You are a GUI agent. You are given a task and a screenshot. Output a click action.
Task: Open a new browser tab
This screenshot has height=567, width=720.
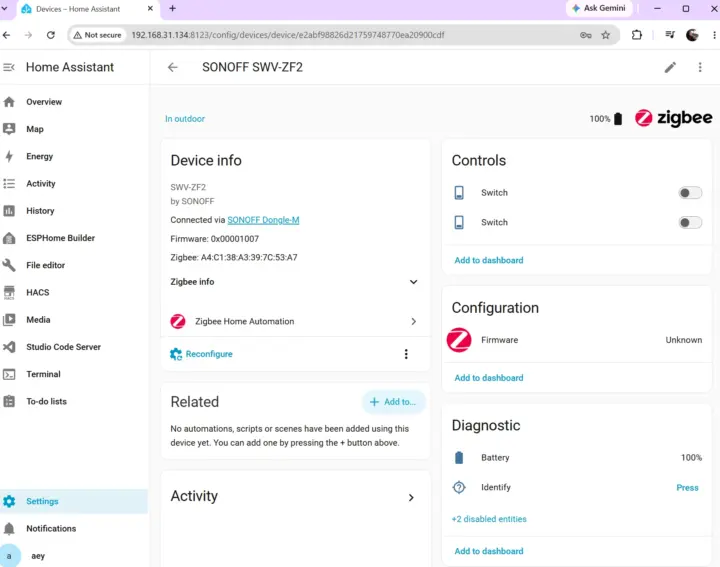click(x=173, y=8)
